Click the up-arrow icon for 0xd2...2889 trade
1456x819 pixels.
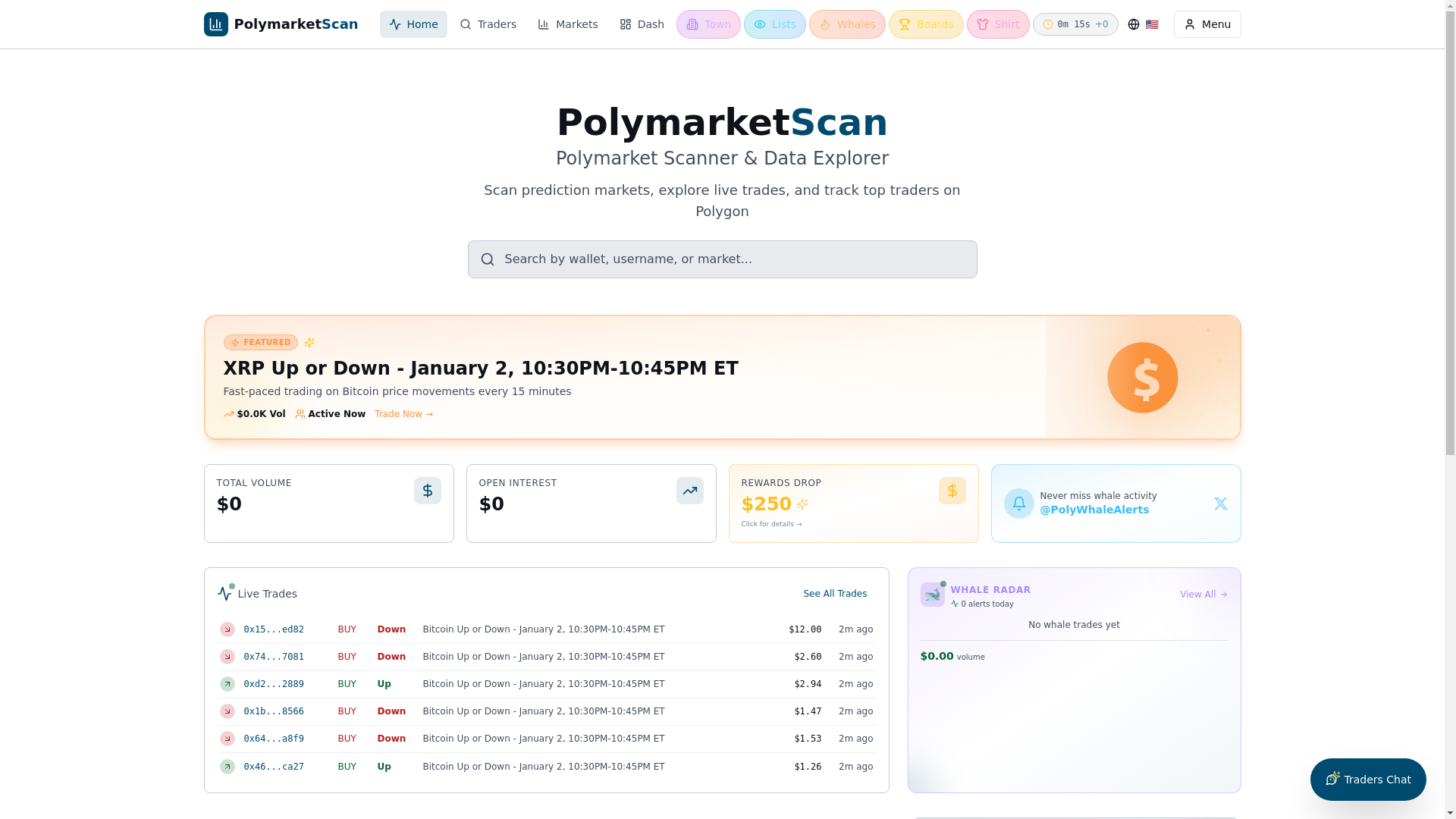coord(227,684)
